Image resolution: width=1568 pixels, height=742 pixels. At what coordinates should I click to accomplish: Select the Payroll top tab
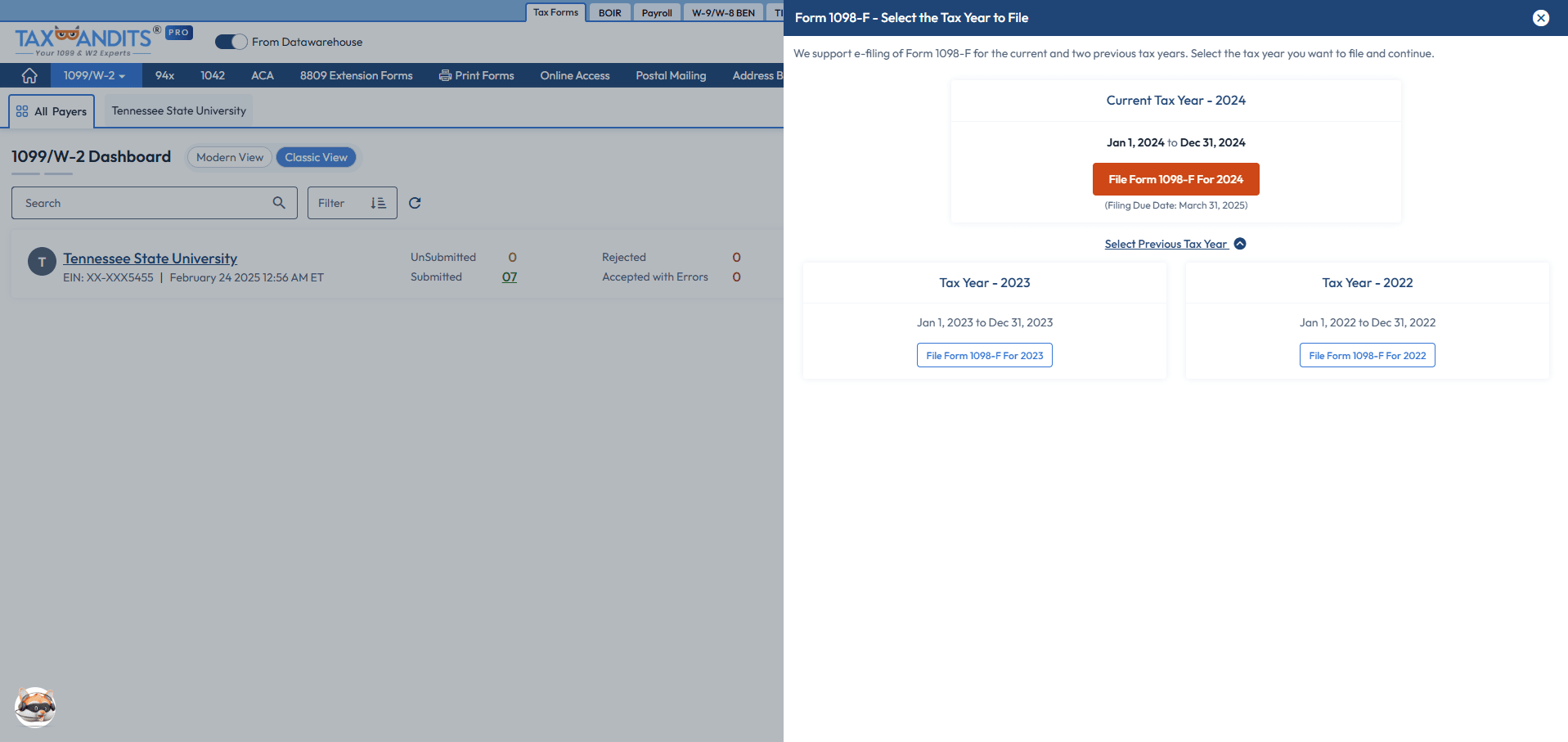pos(657,12)
